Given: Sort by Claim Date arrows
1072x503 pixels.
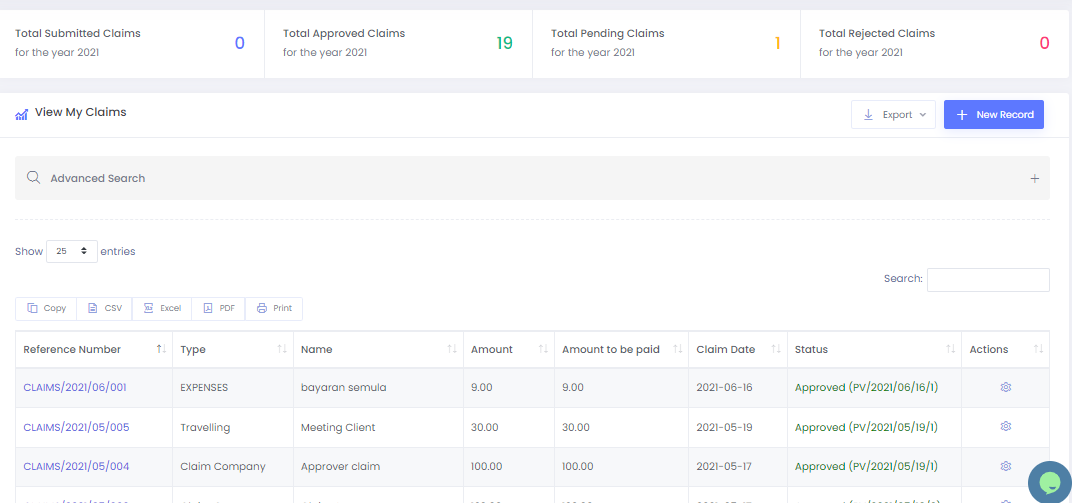Looking at the screenshot, I should tap(776, 349).
